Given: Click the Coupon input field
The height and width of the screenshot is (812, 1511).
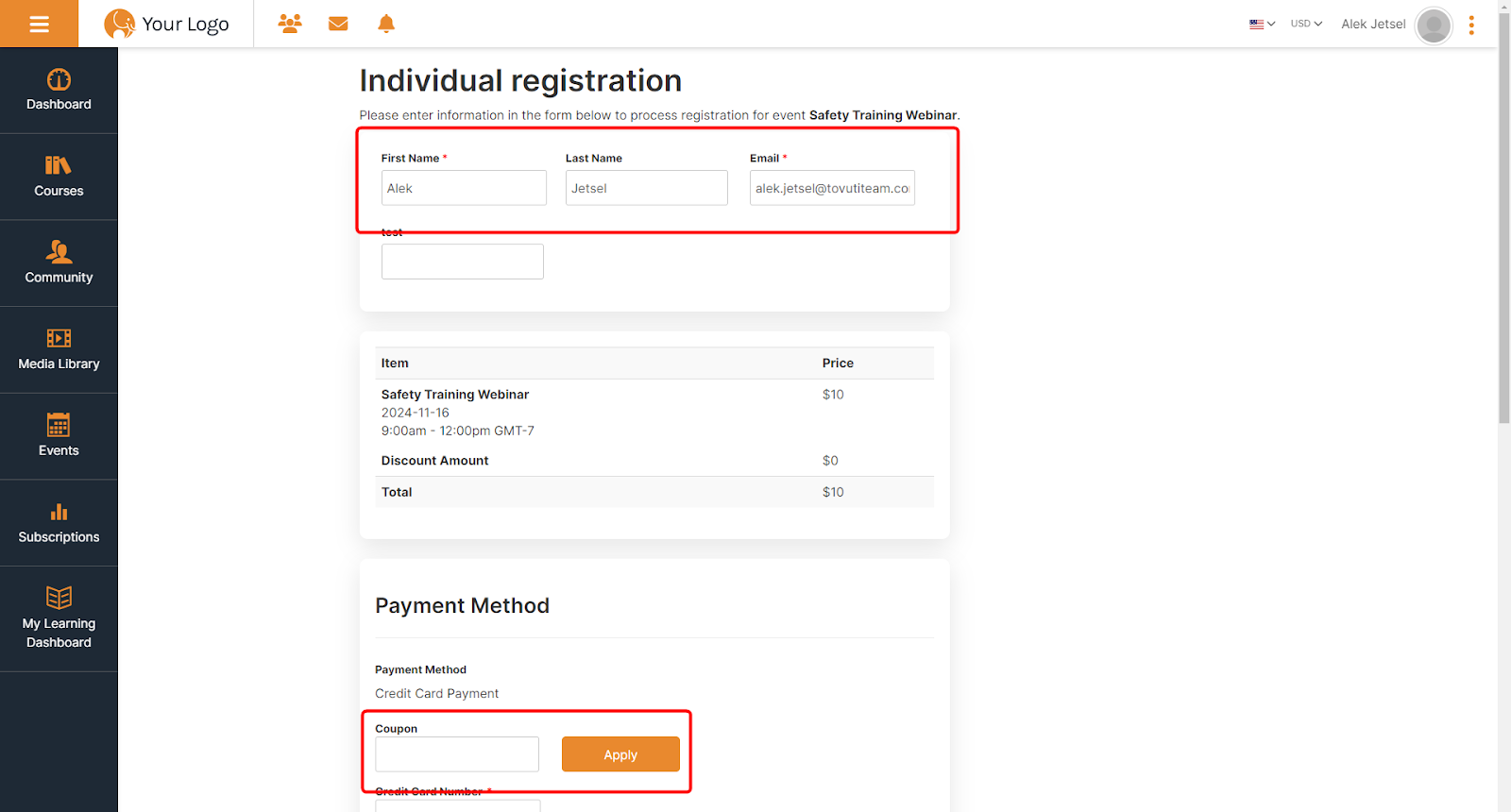Looking at the screenshot, I should pyautogui.click(x=457, y=754).
